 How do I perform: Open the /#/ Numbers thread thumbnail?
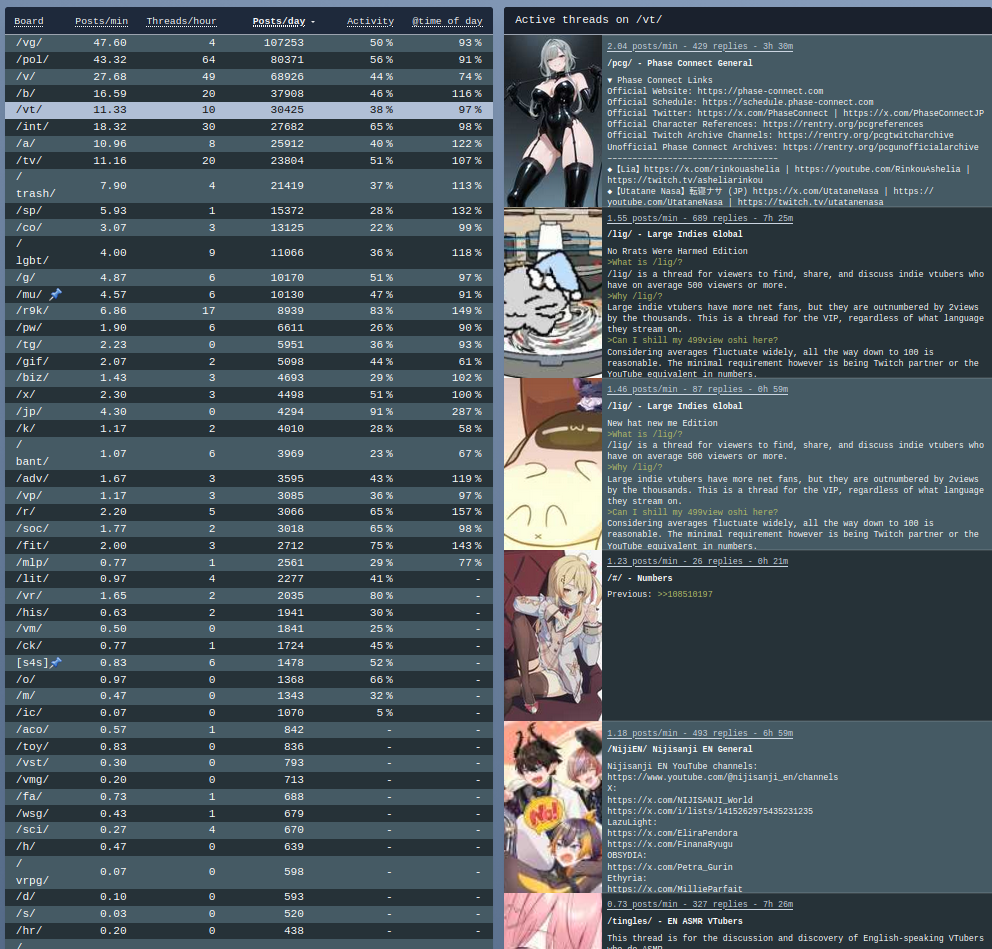tap(553, 636)
